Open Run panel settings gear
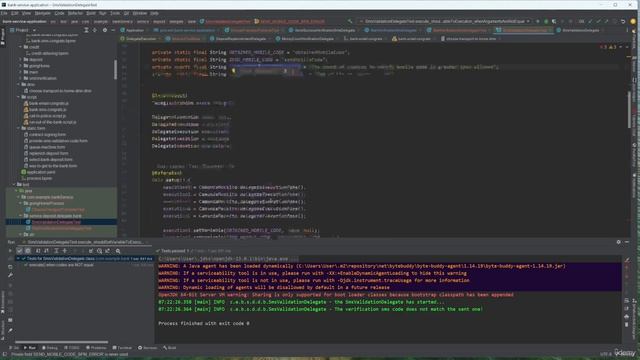This screenshot has width=640, height=360. 619,242
